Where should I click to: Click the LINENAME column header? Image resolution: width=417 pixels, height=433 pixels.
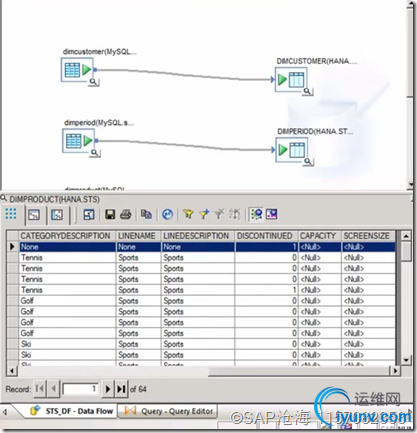point(138,236)
